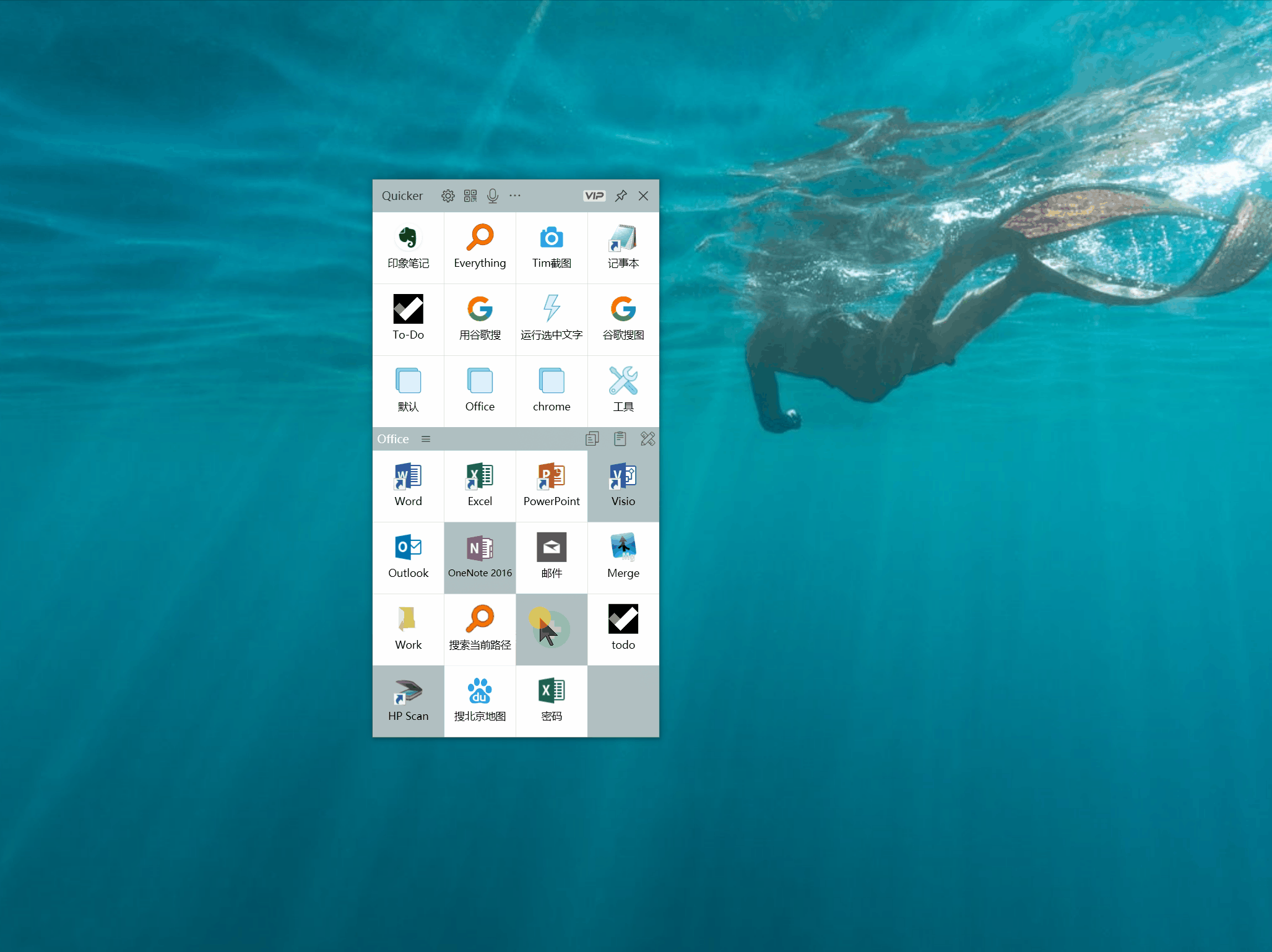This screenshot has width=1272, height=952.
Task: Click the QR code icon in Quicker header
Action: (x=470, y=196)
